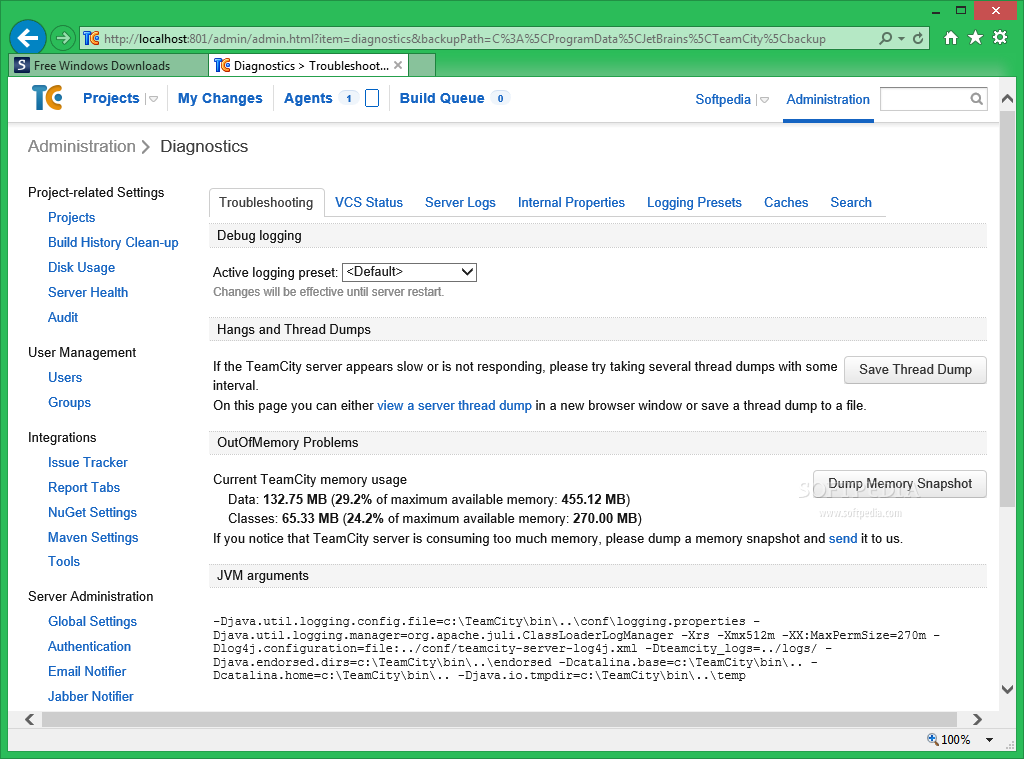Open the Build Queue link
1024x759 pixels.
click(442, 98)
